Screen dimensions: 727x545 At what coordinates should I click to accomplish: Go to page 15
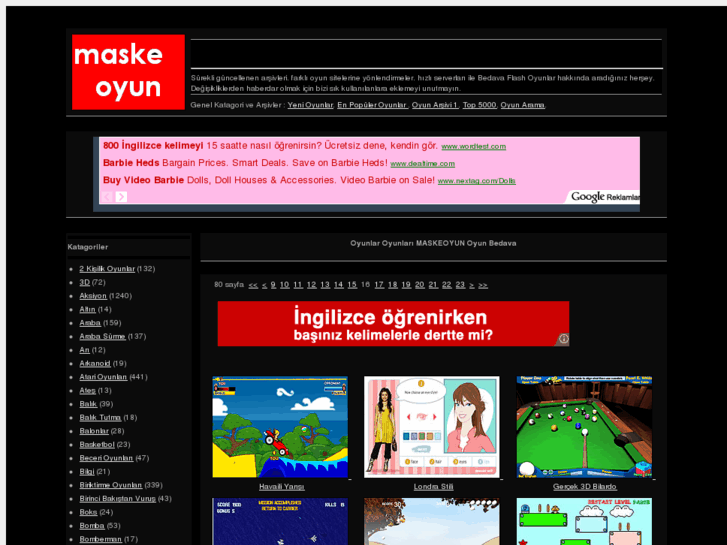coord(352,285)
